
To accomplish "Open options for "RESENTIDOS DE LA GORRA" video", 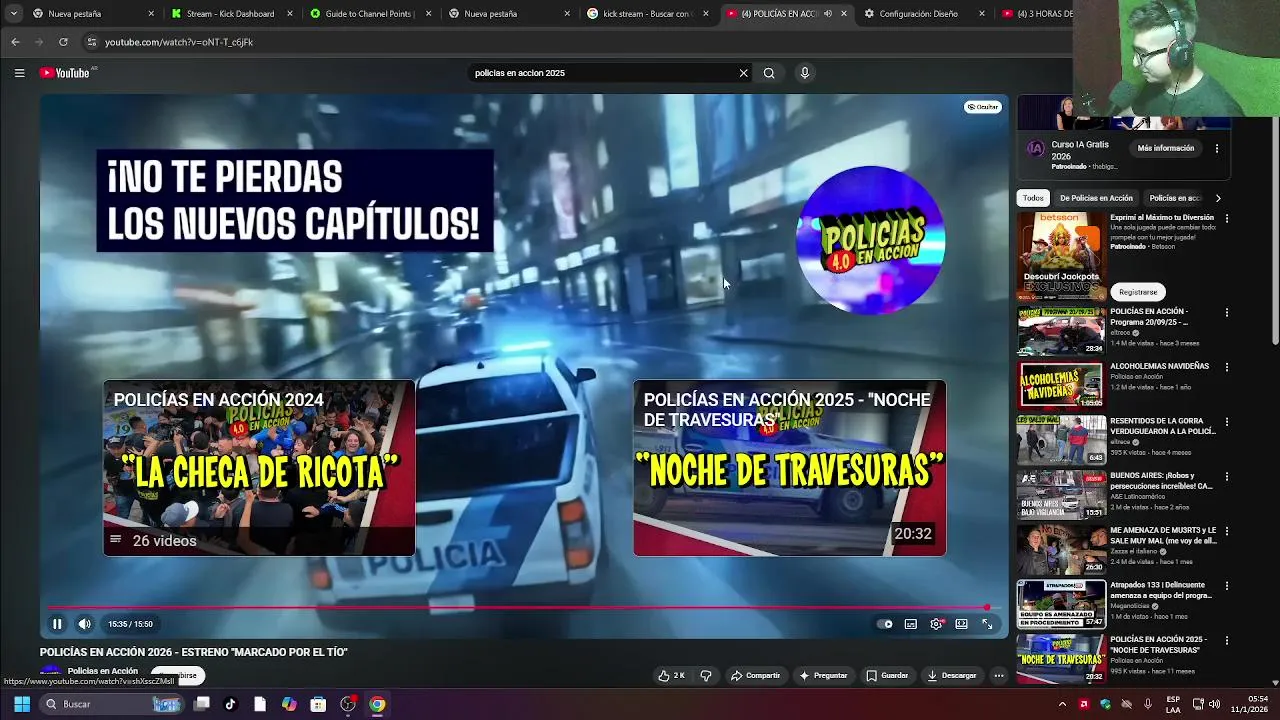I will point(1227,422).
